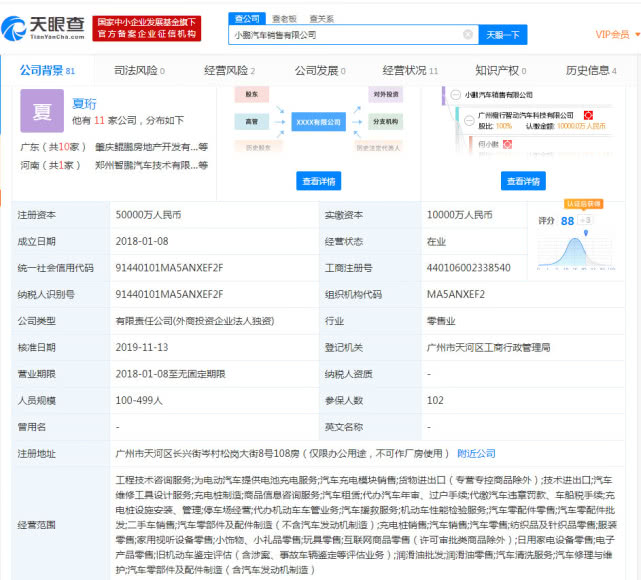This screenshot has width=641, height=580.
Task: Click 查看详情 under the company relation diagram
Action: [318, 181]
